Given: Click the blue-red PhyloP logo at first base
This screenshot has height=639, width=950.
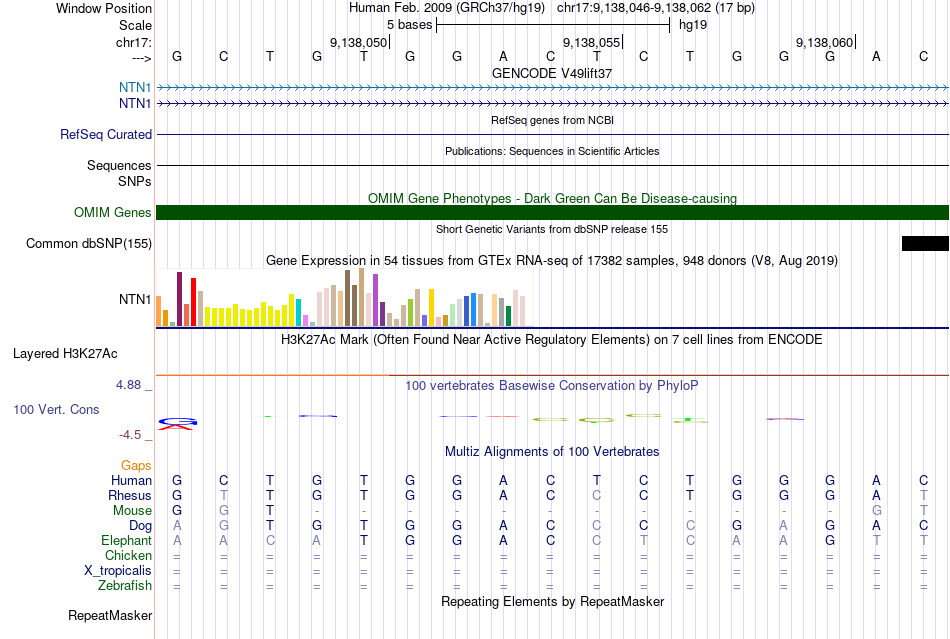Looking at the screenshot, I should pos(178,423).
